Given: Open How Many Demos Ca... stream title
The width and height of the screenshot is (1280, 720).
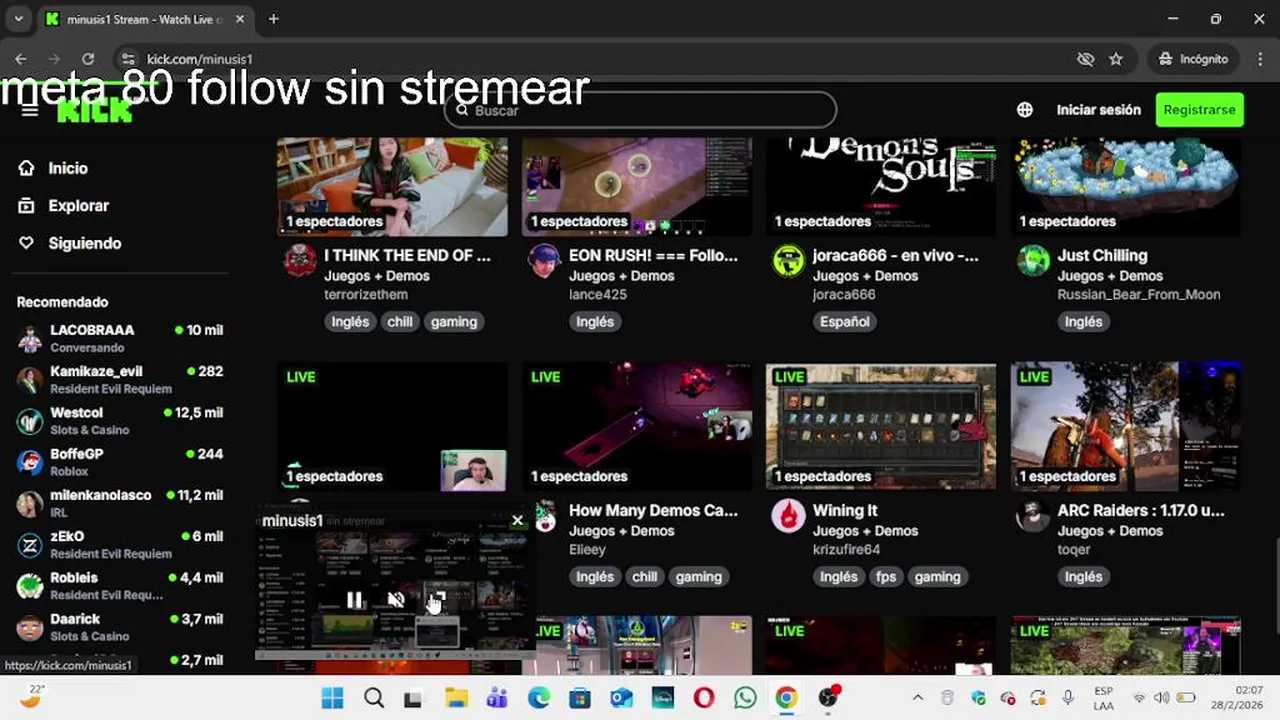Looking at the screenshot, I should 653,510.
